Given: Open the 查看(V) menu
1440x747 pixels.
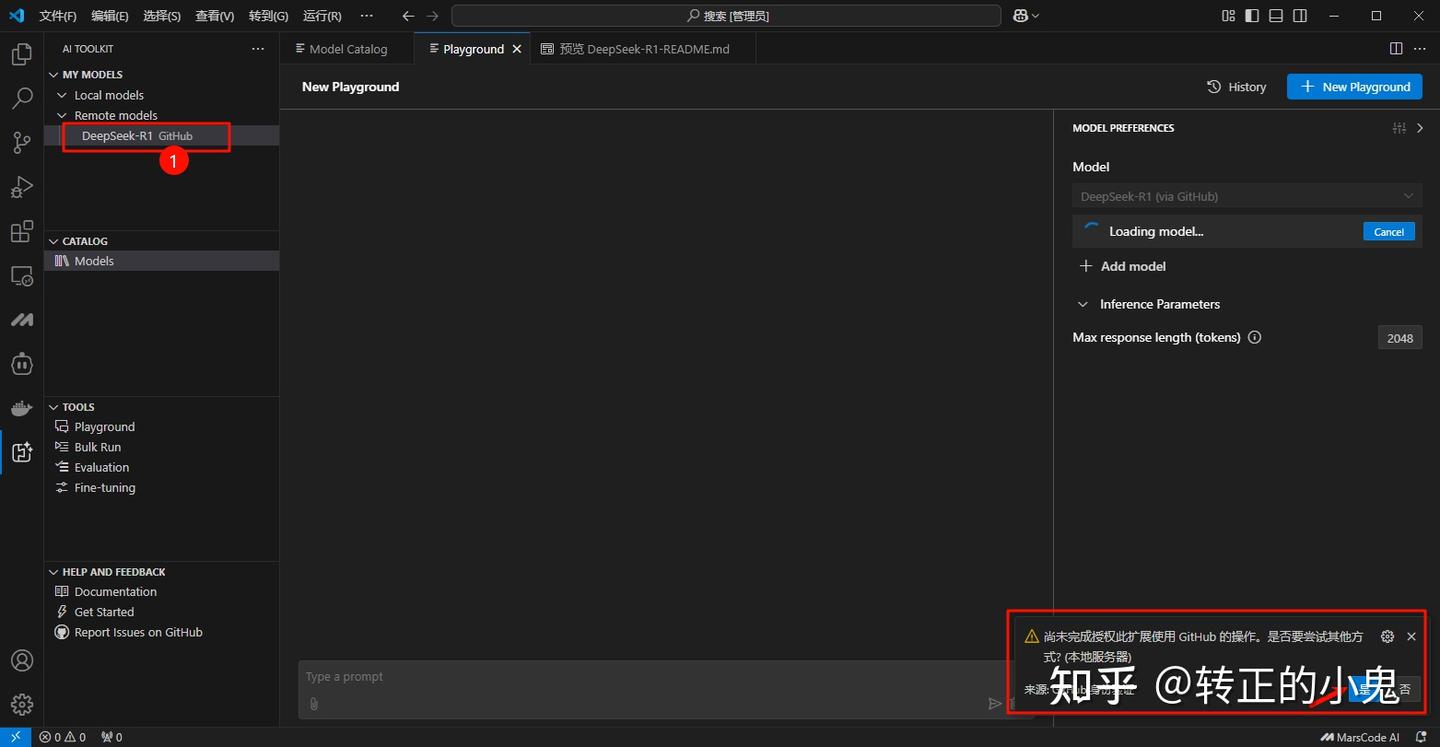Looking at the screenshot, I should [215, 16].
